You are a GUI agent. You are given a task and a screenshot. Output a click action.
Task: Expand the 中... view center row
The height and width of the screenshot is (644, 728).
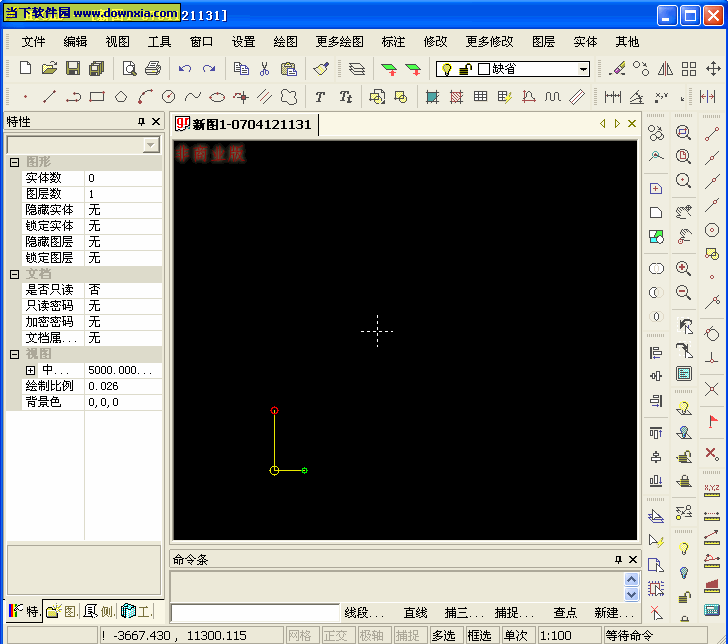coord(30,370)
